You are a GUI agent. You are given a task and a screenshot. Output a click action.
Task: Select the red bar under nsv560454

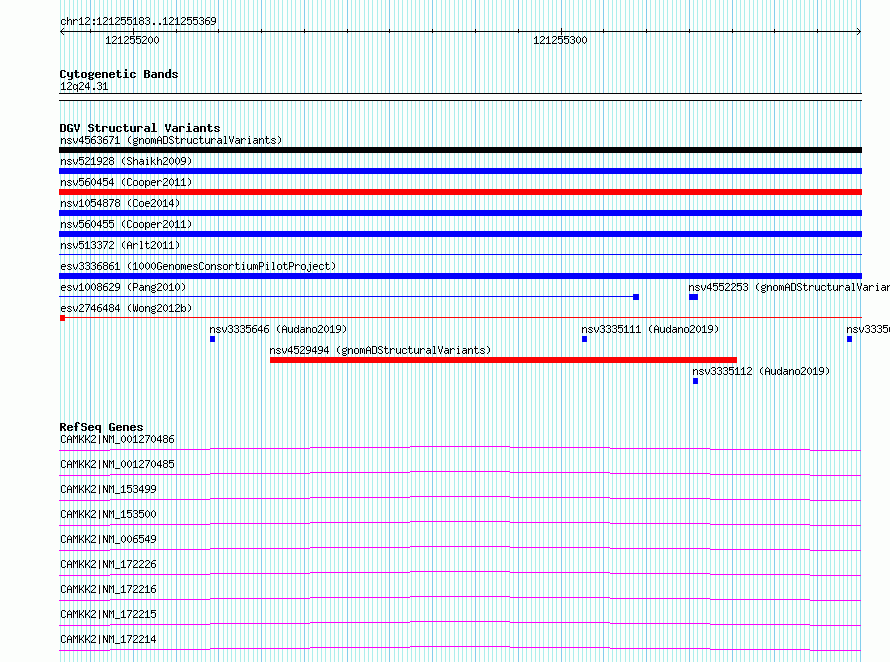coord(460,192)
